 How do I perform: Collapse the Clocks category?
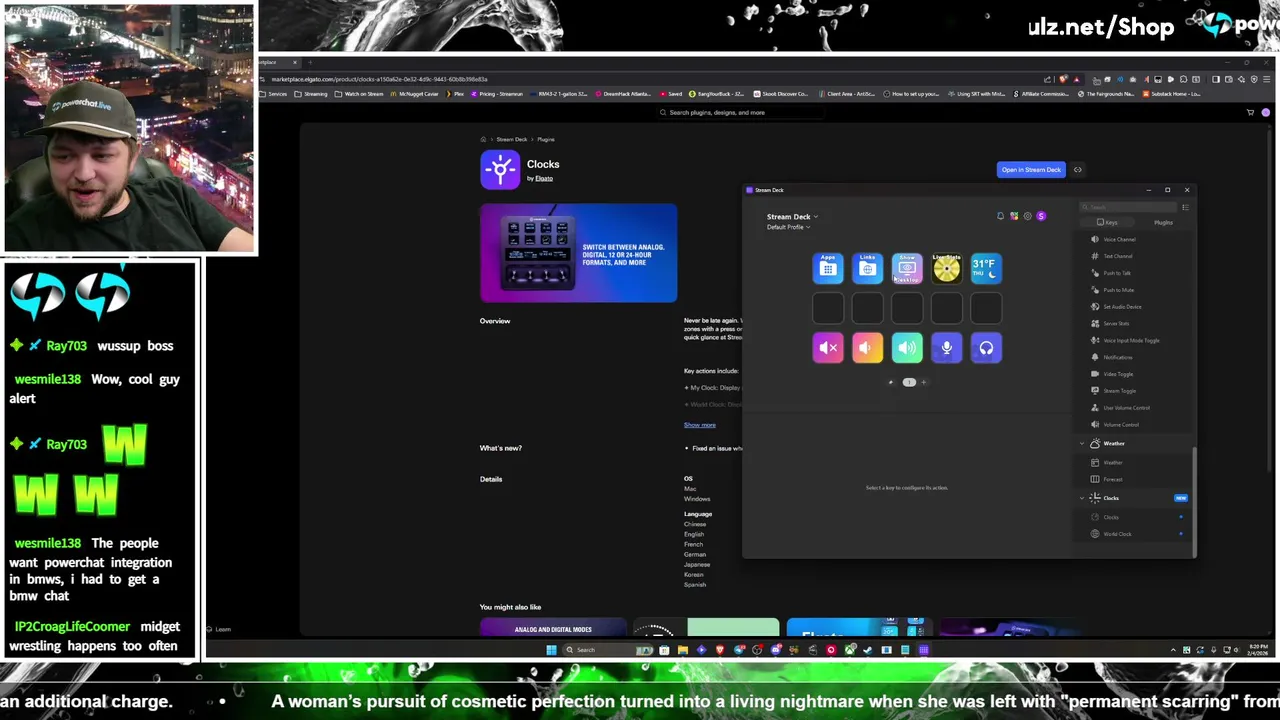[x=1082, y=498]
